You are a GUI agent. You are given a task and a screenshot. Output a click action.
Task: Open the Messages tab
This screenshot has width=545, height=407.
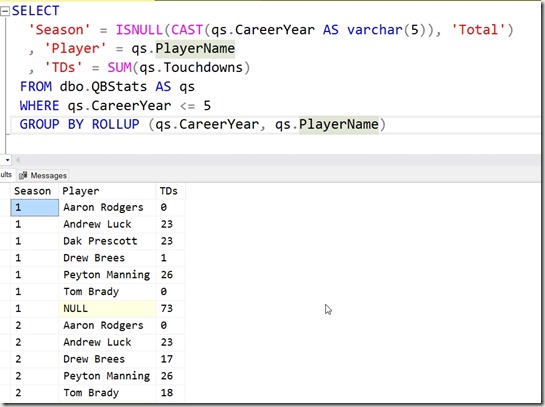click(43, 175)
